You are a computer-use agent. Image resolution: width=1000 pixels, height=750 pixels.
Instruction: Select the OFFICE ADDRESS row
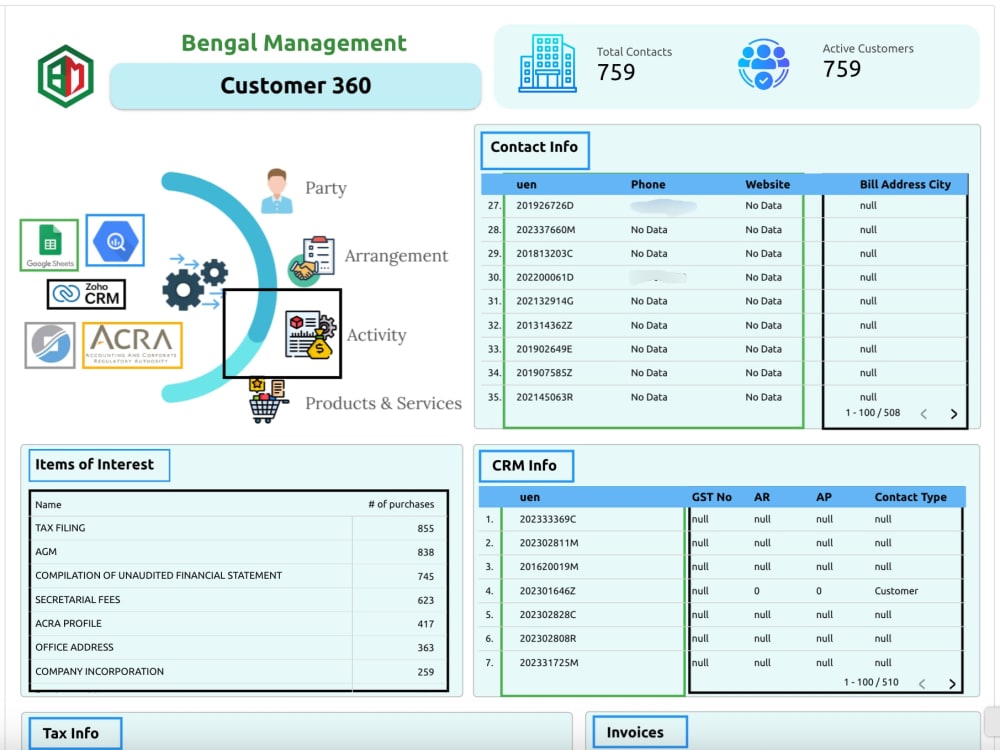click(239, 647)
